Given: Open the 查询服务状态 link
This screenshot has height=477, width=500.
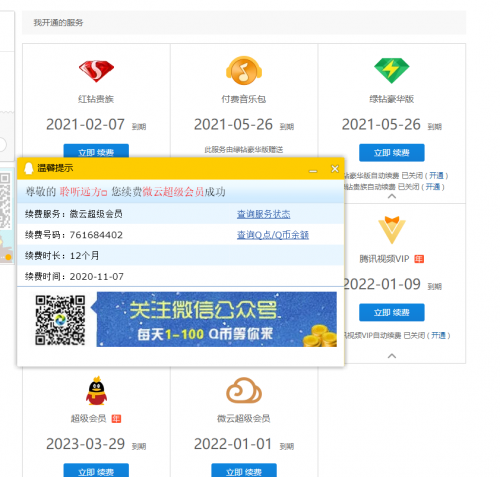Looking at the screenshot, I should (264, 214).
